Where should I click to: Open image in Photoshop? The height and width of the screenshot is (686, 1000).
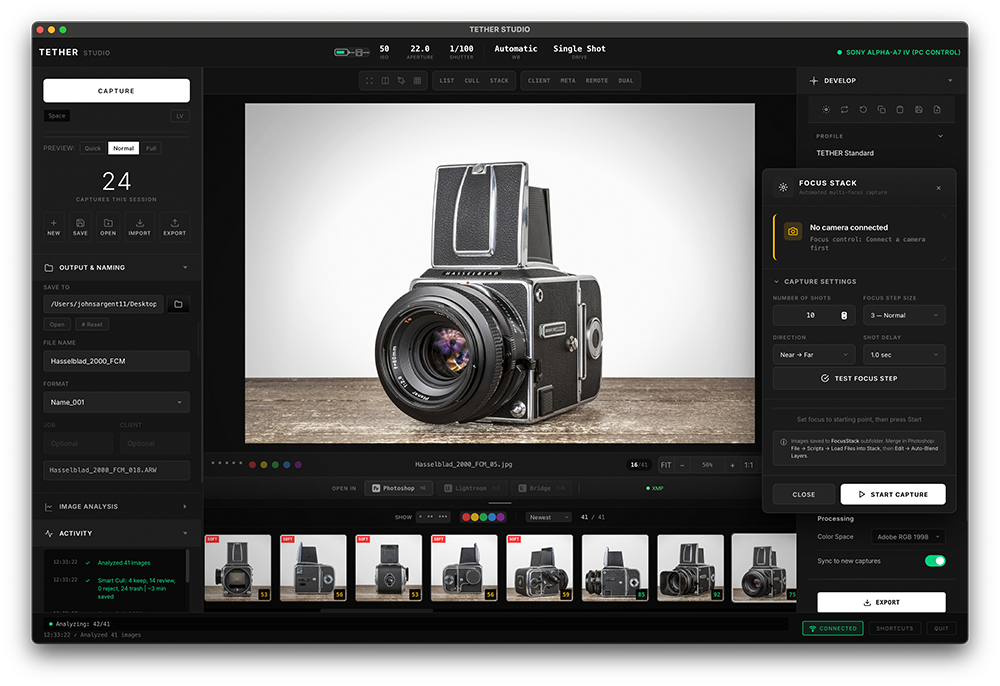pyautogui.click(x=399, y=488)
